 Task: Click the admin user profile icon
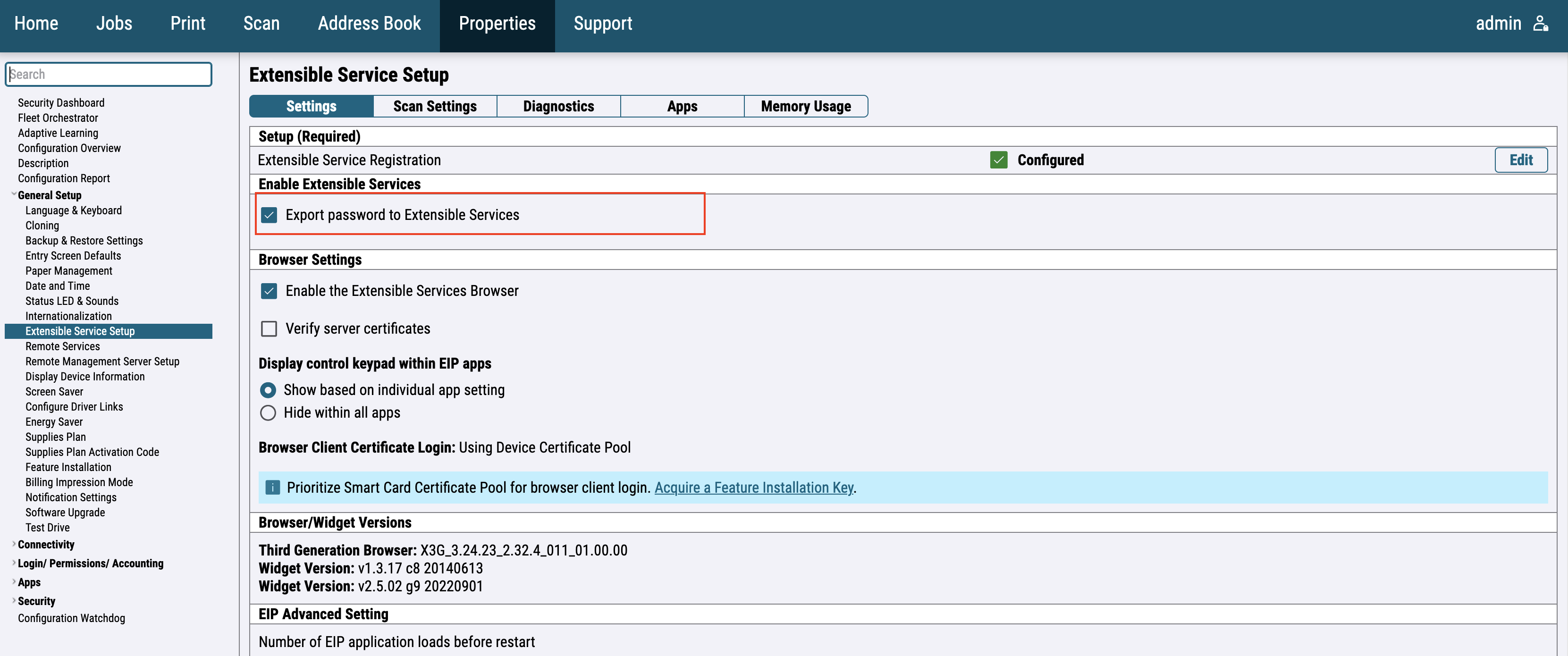click(x=1540, y=24)
